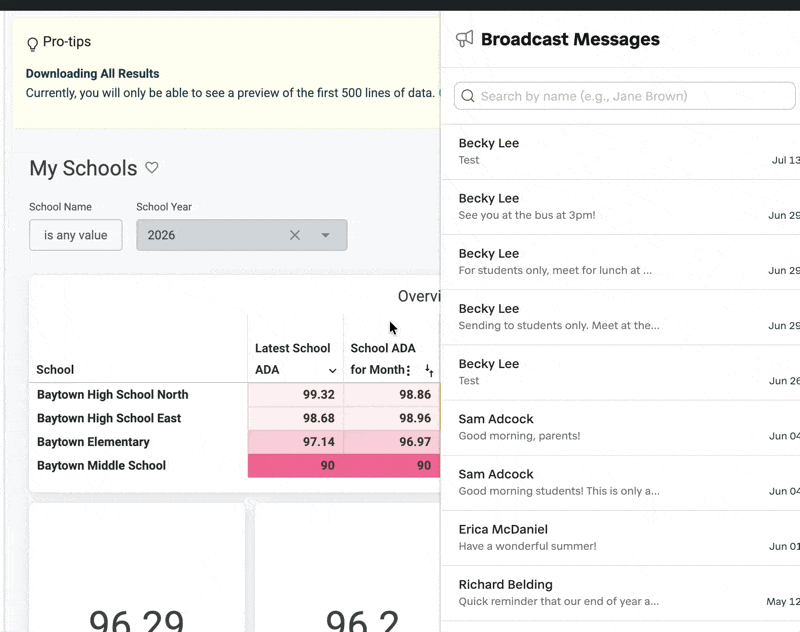Click the 97.14 Latest ADA cell

(x=295, y=442)
